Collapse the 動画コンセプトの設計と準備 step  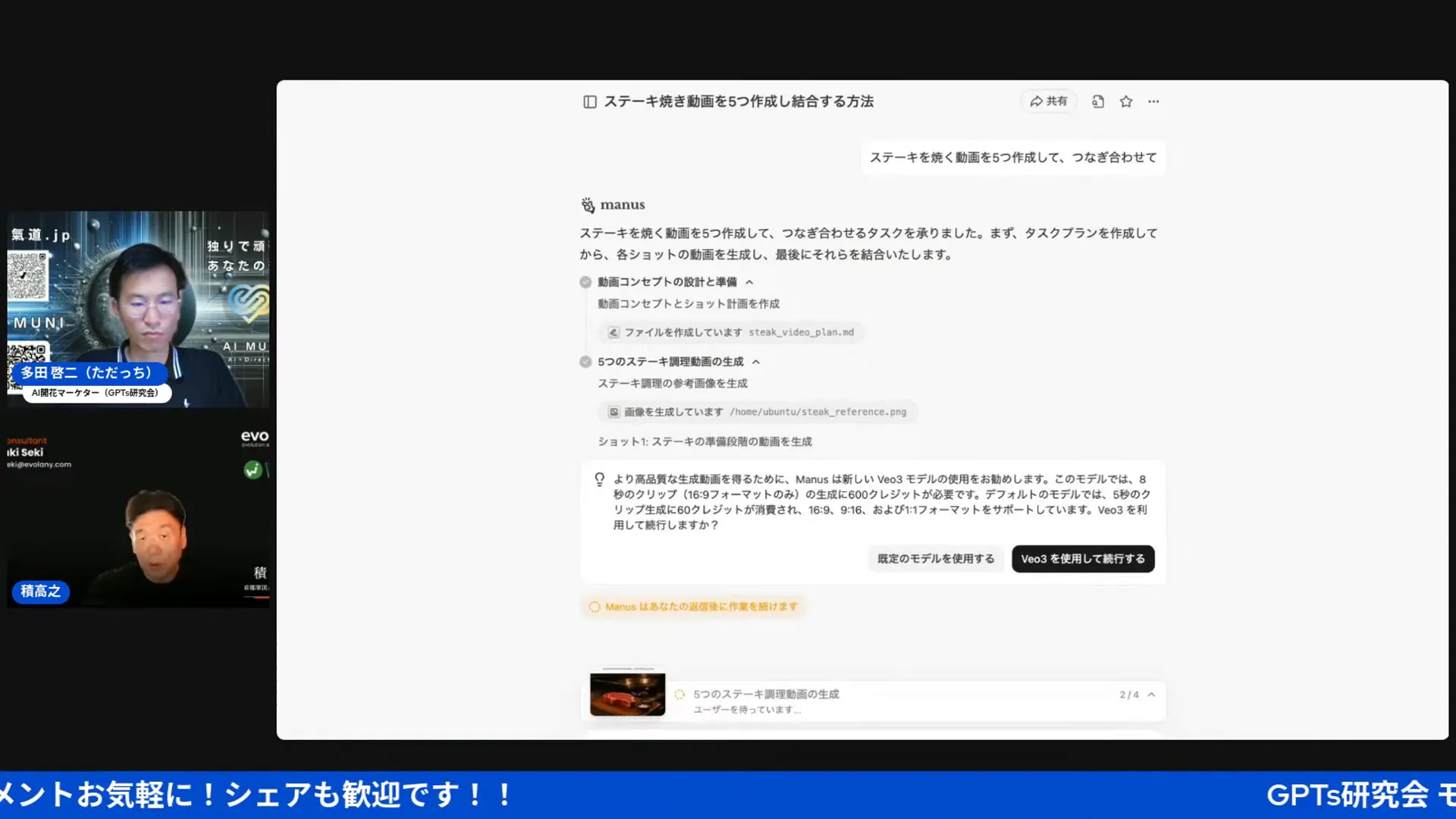749,282
